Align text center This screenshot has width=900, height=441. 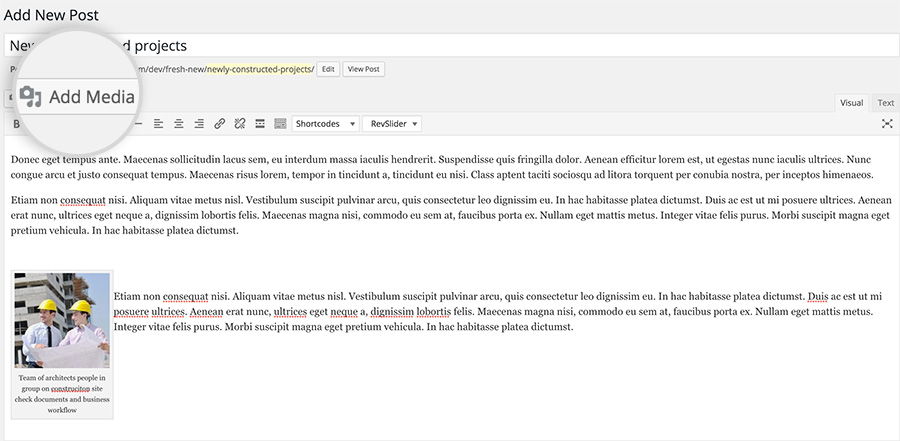point(179,123)
